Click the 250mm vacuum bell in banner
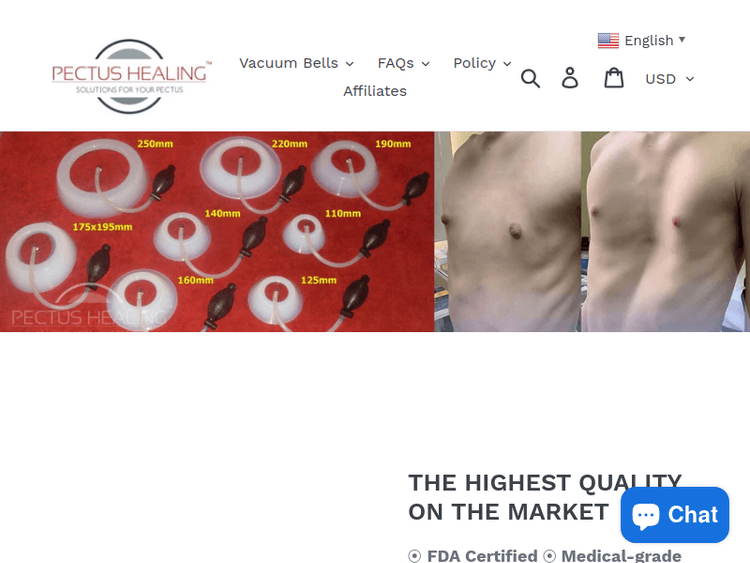Image resolution: width=750 pixels, height=563 pixels. click(x=103, y=178)
